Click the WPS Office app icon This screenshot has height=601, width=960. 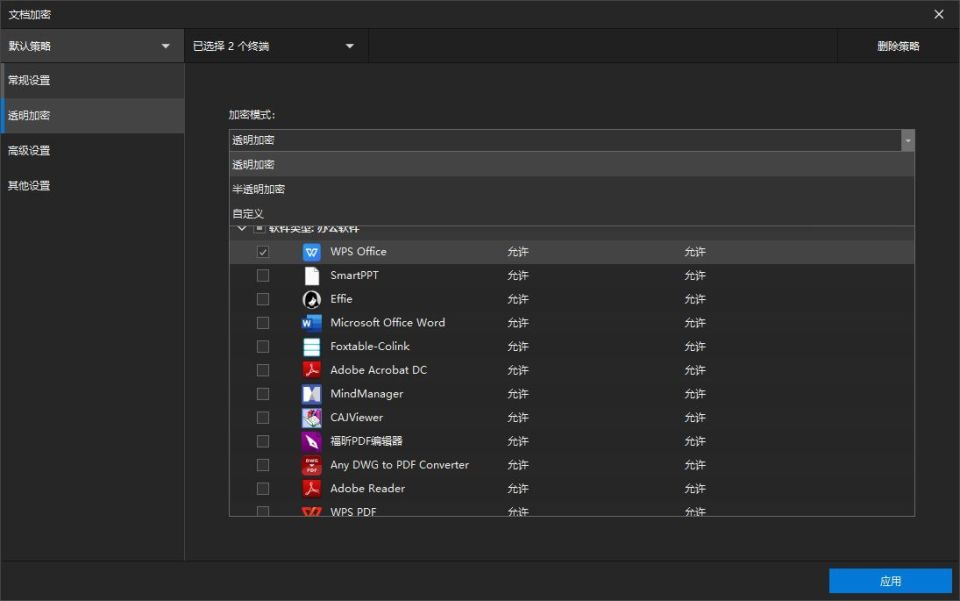[312, 252]
